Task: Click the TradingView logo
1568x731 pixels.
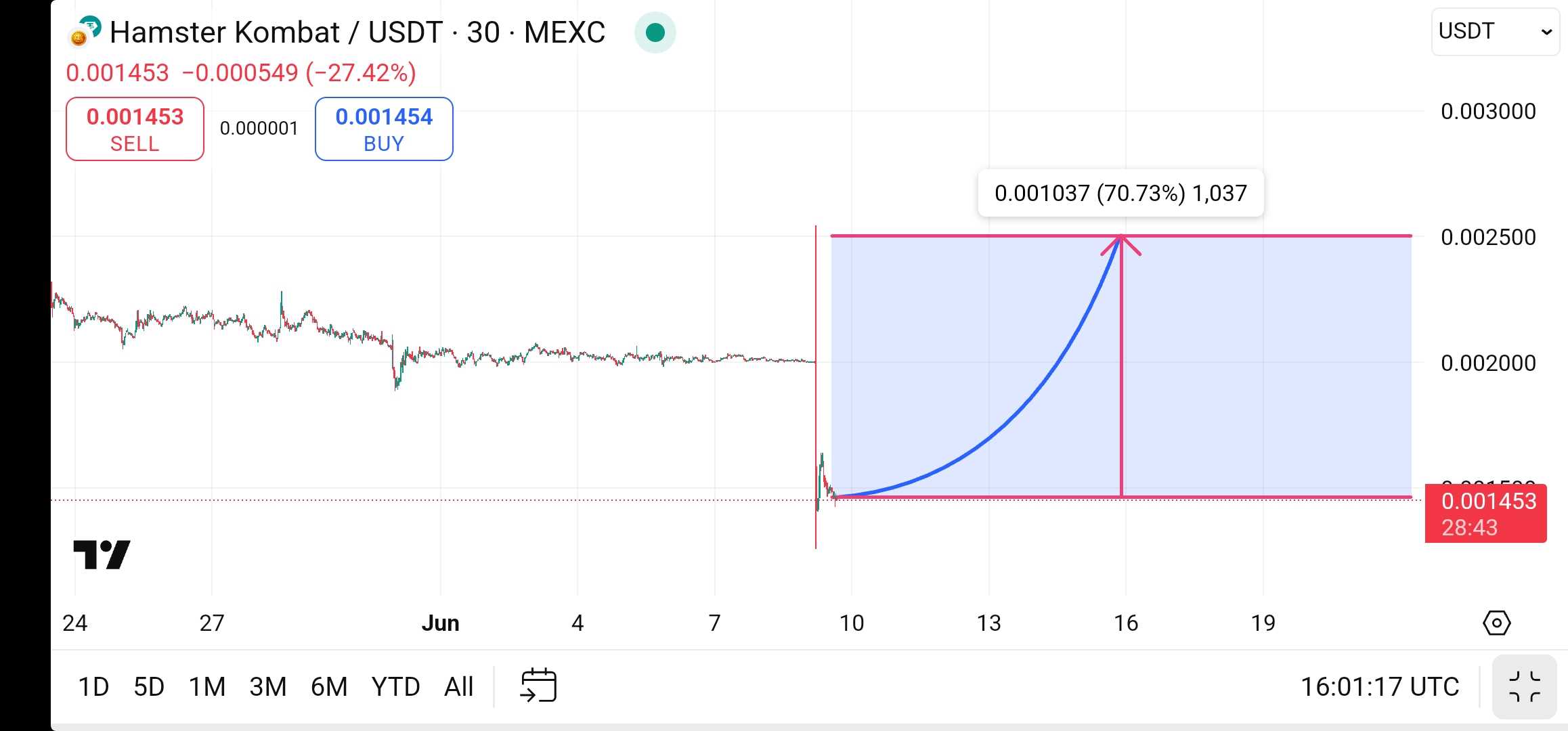Action: pyautogui.click(x=102, y=554)
